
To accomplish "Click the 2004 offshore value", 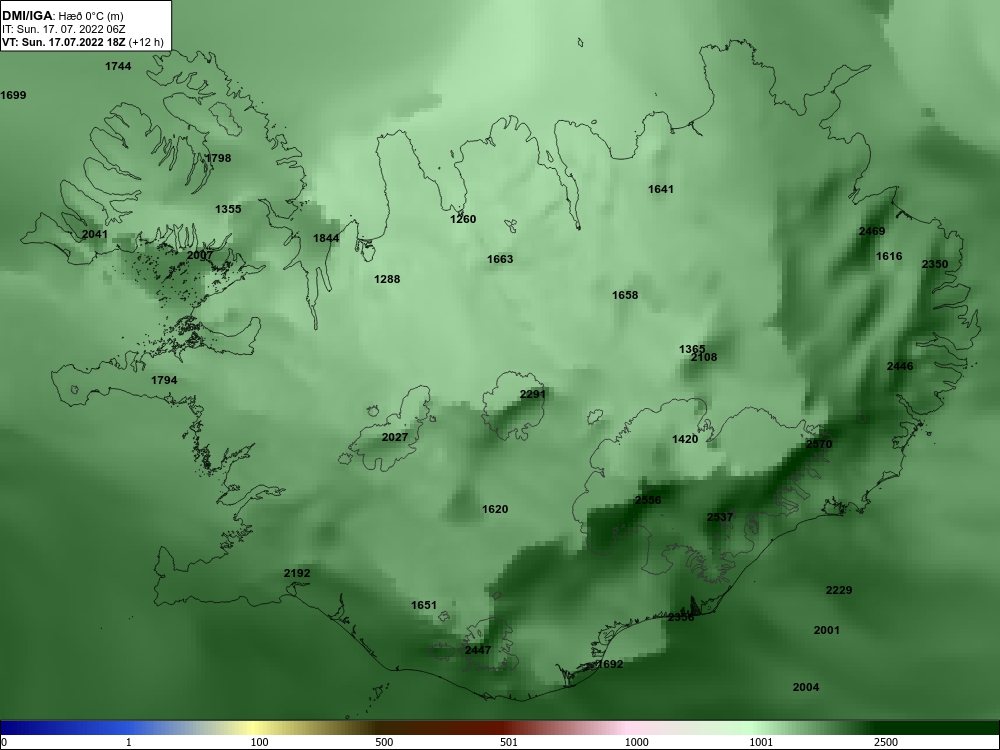I will (805, 688).
